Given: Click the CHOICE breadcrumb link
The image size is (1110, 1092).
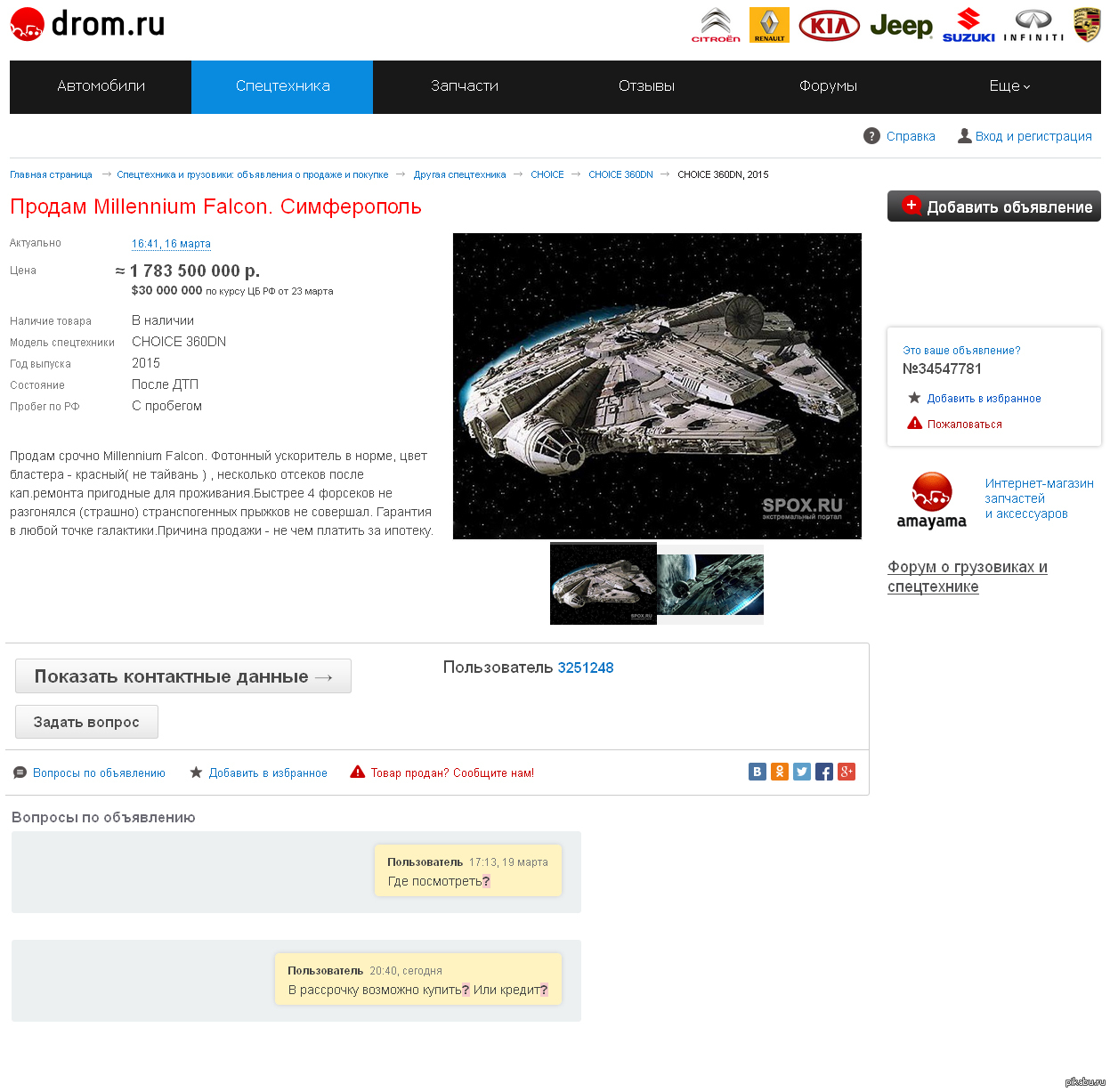Looking at the screenshot, I should coord(547,174).
